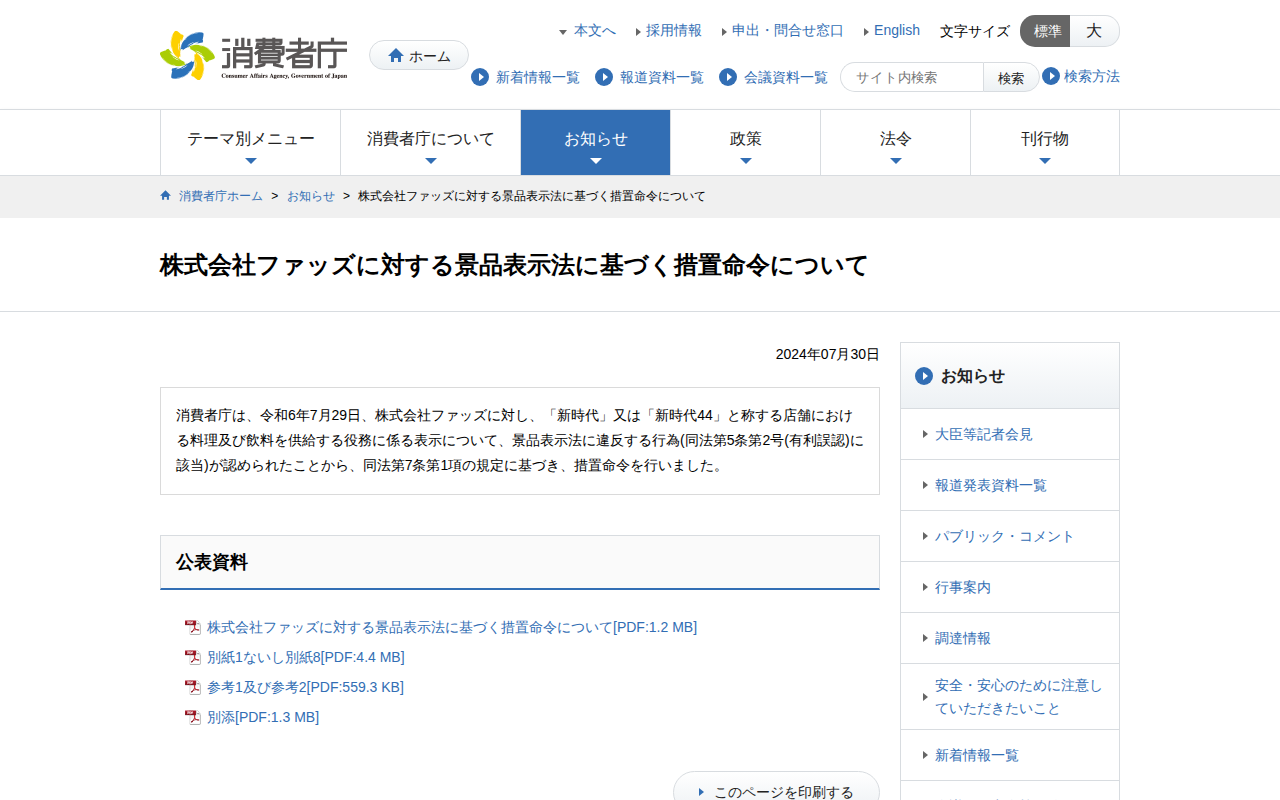The height and width of the screenshot is (800, 1280).
Task: Click PDF icon beside 別添 file
Action: click(x=193, y=718)
